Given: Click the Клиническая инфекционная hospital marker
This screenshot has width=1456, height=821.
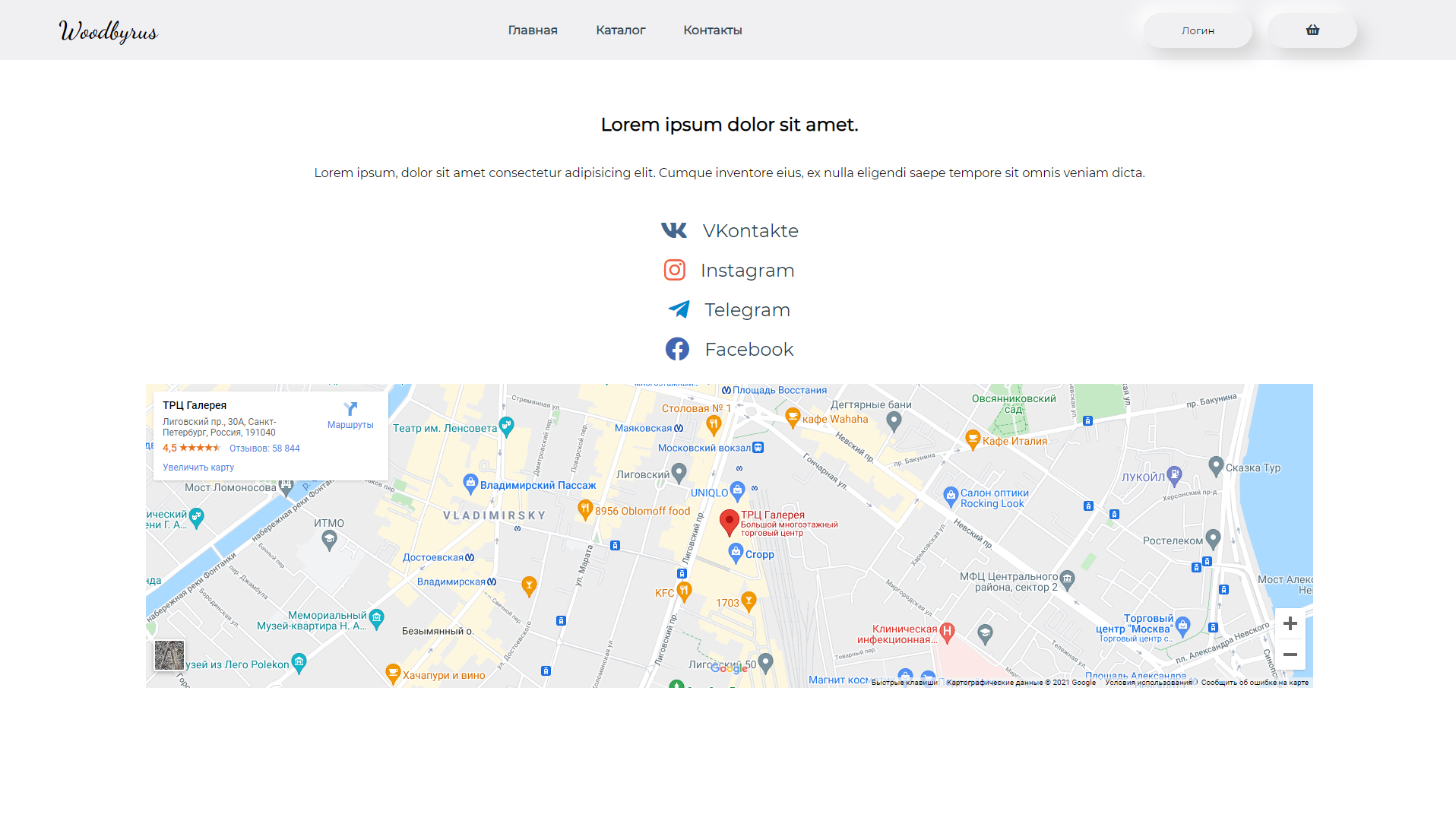Looking at the screenshot, I should [x=947, y=632].
